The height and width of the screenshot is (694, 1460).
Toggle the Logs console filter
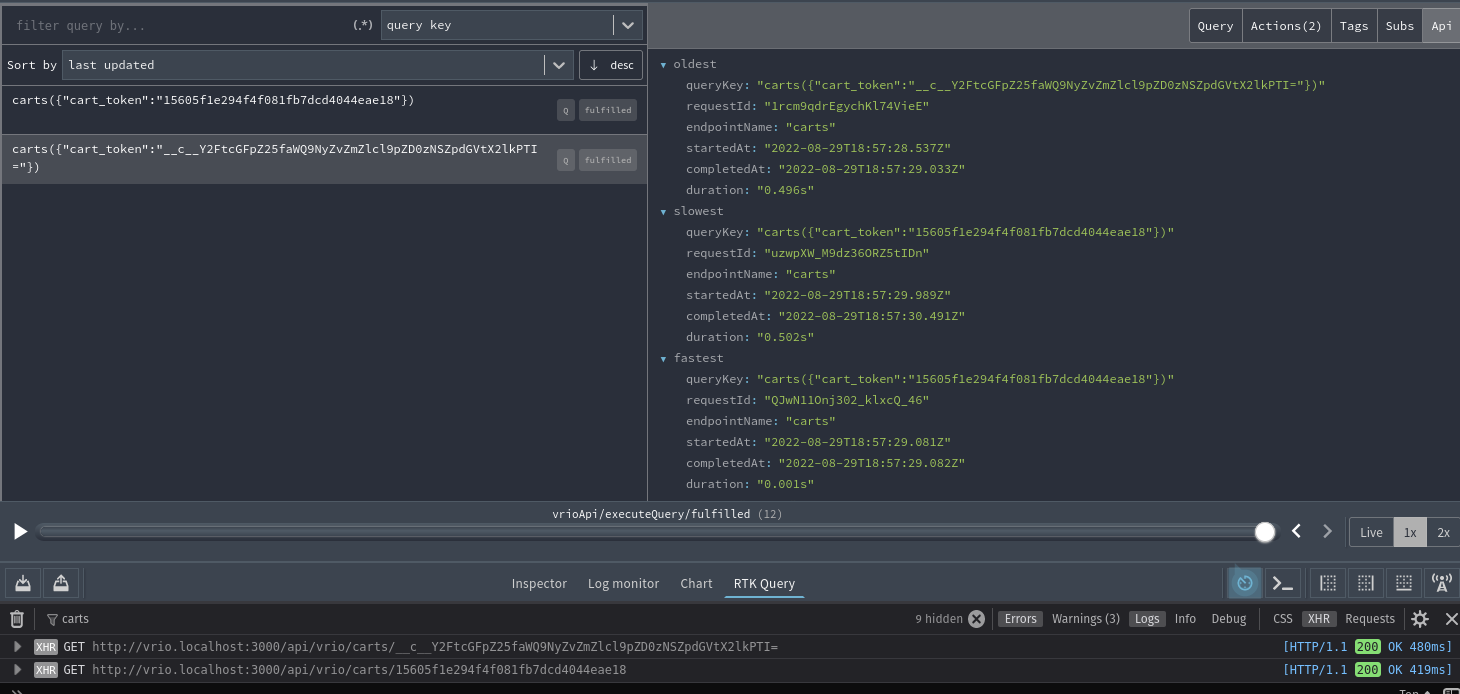click(x=1147, y=619)
